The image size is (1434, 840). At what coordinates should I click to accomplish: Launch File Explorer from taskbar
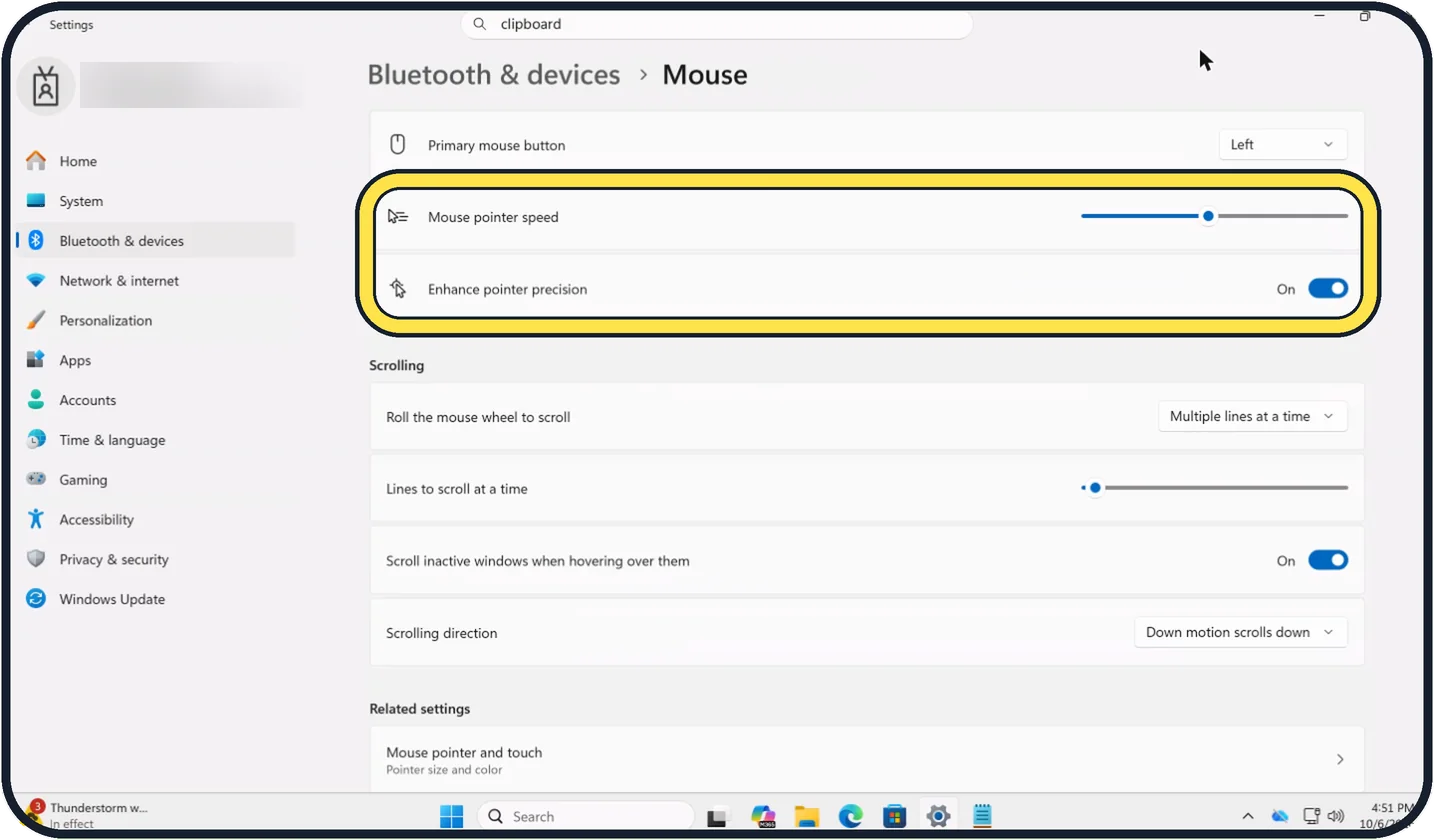[x=807, y=816]
